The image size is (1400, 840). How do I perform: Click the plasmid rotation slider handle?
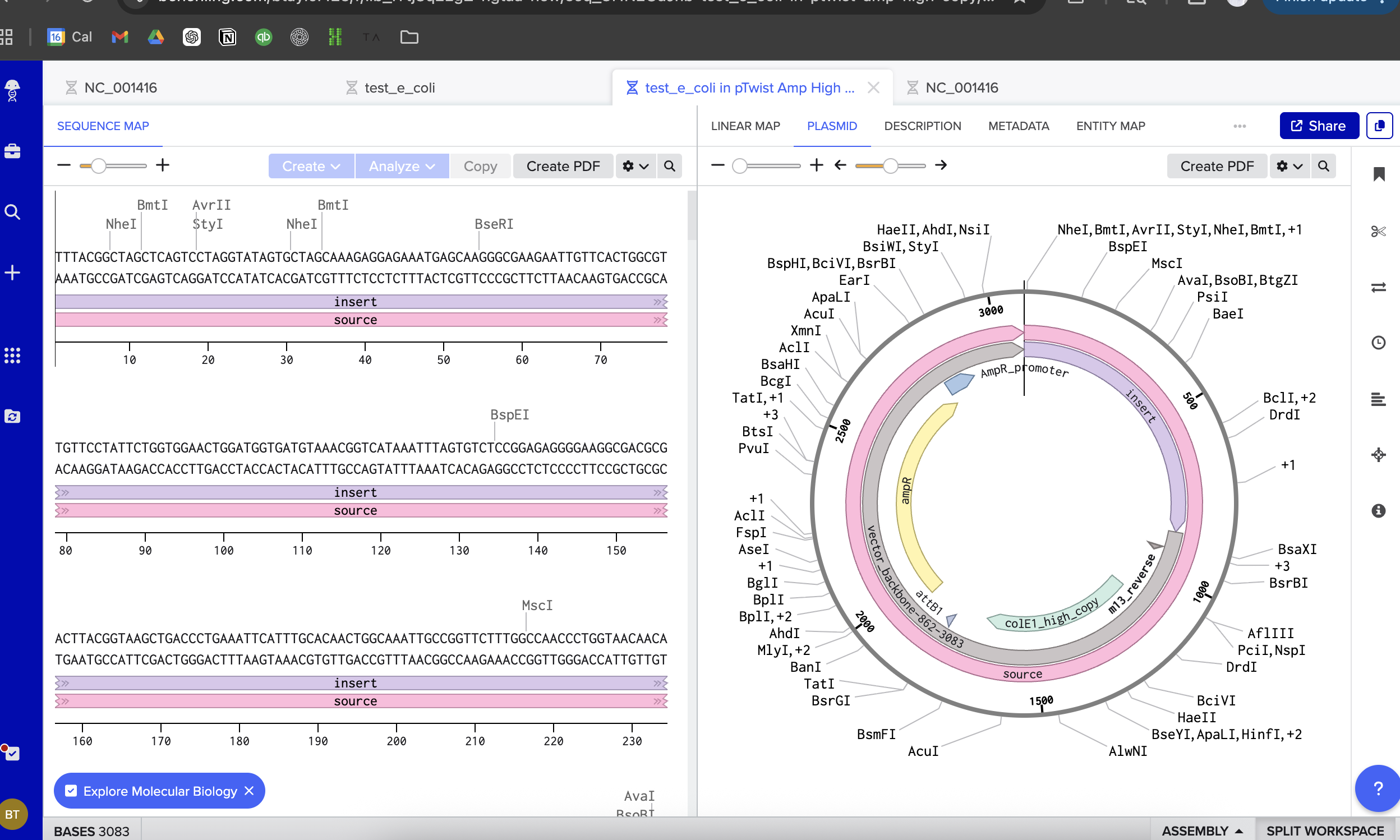[891, 166]
